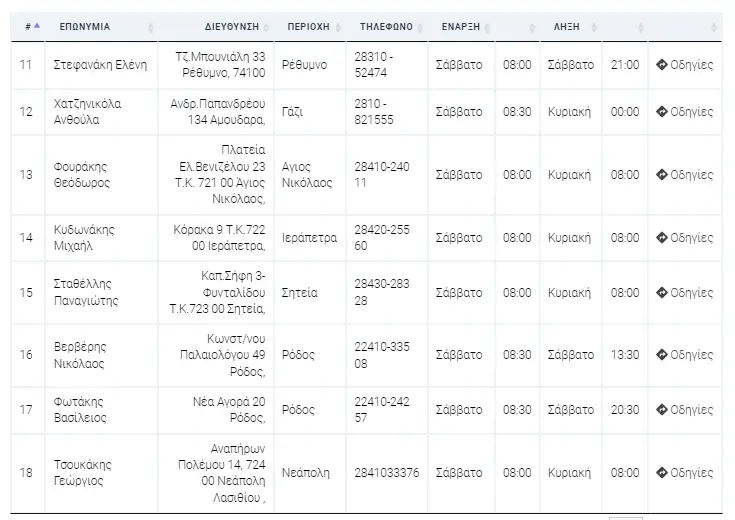Sort by ΔΙΕΥΘΥΝΣΗ column header
This screenshot has width=735, height=520.
coord(232,27)
